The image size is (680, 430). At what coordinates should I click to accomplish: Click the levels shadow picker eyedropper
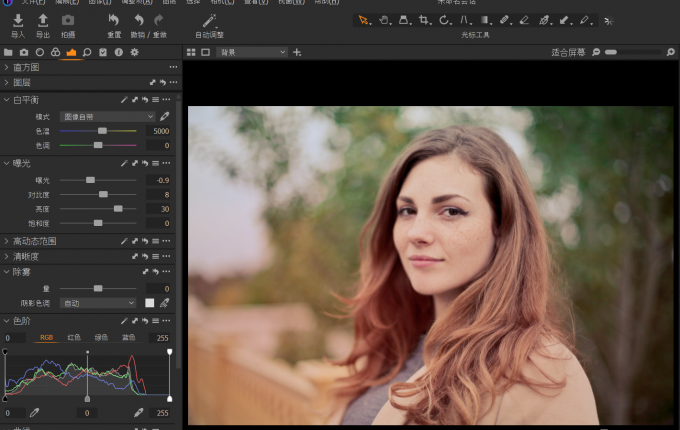(x=34, y=413)
